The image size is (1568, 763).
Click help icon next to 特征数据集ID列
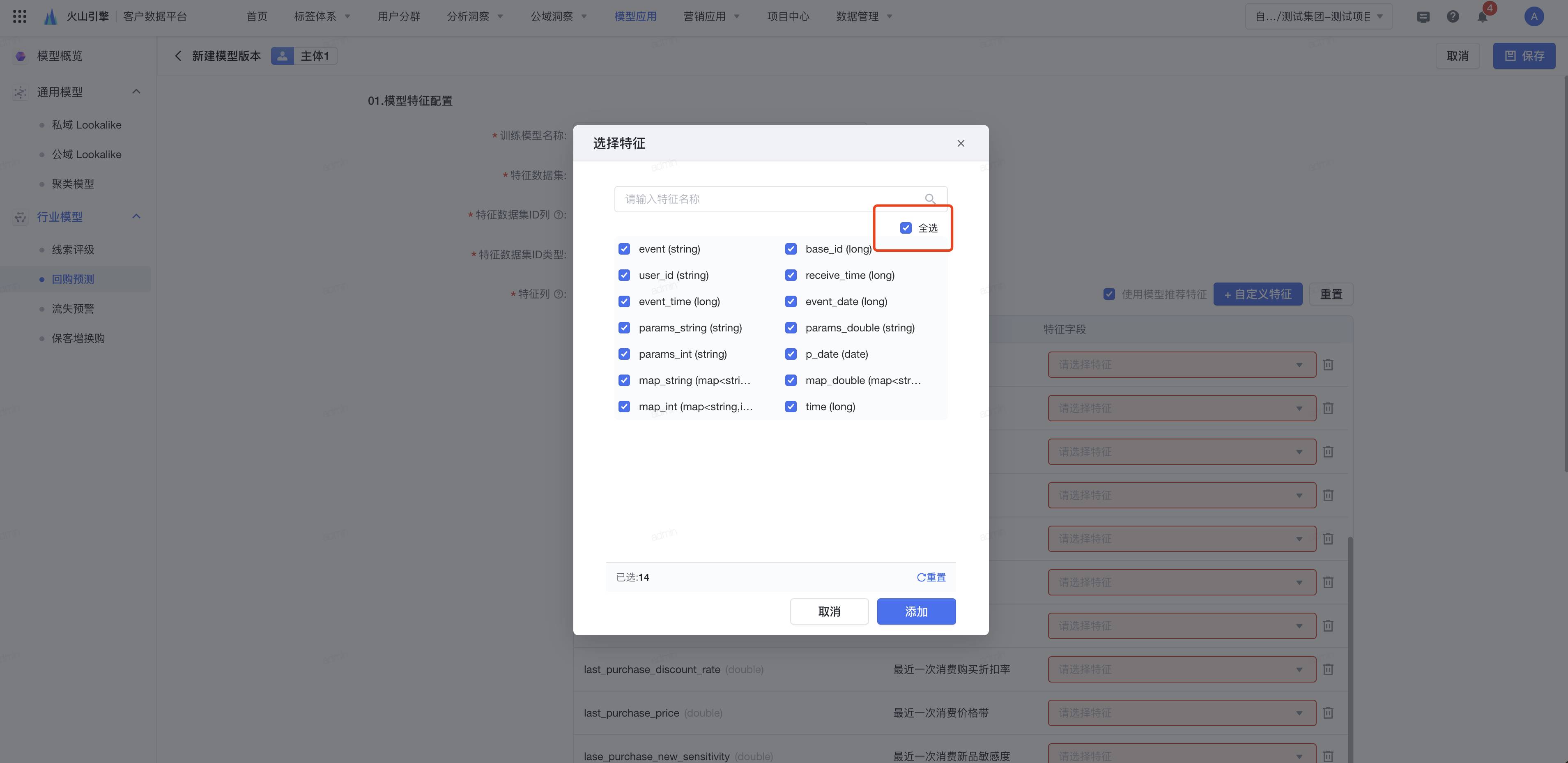click(558, 215)
